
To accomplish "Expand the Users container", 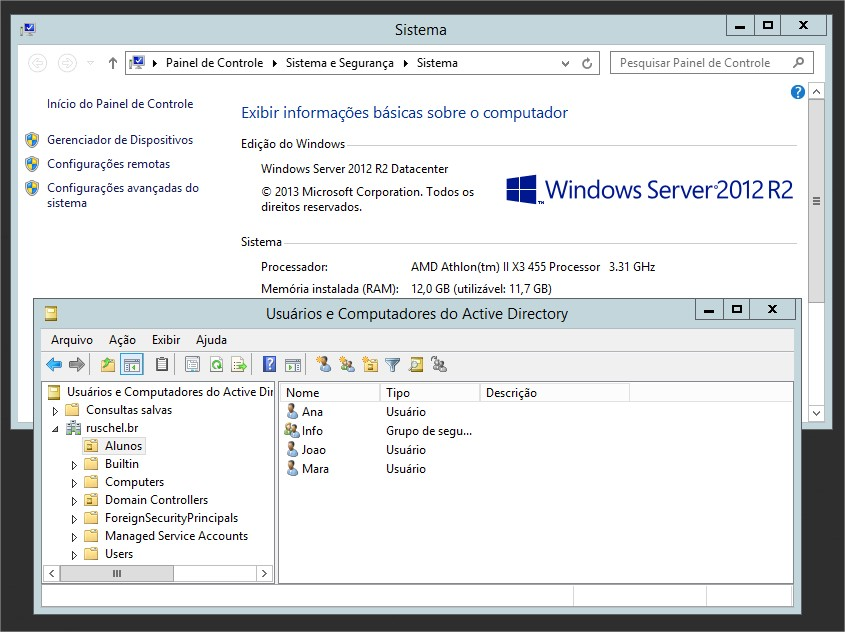I will (74, 555).
